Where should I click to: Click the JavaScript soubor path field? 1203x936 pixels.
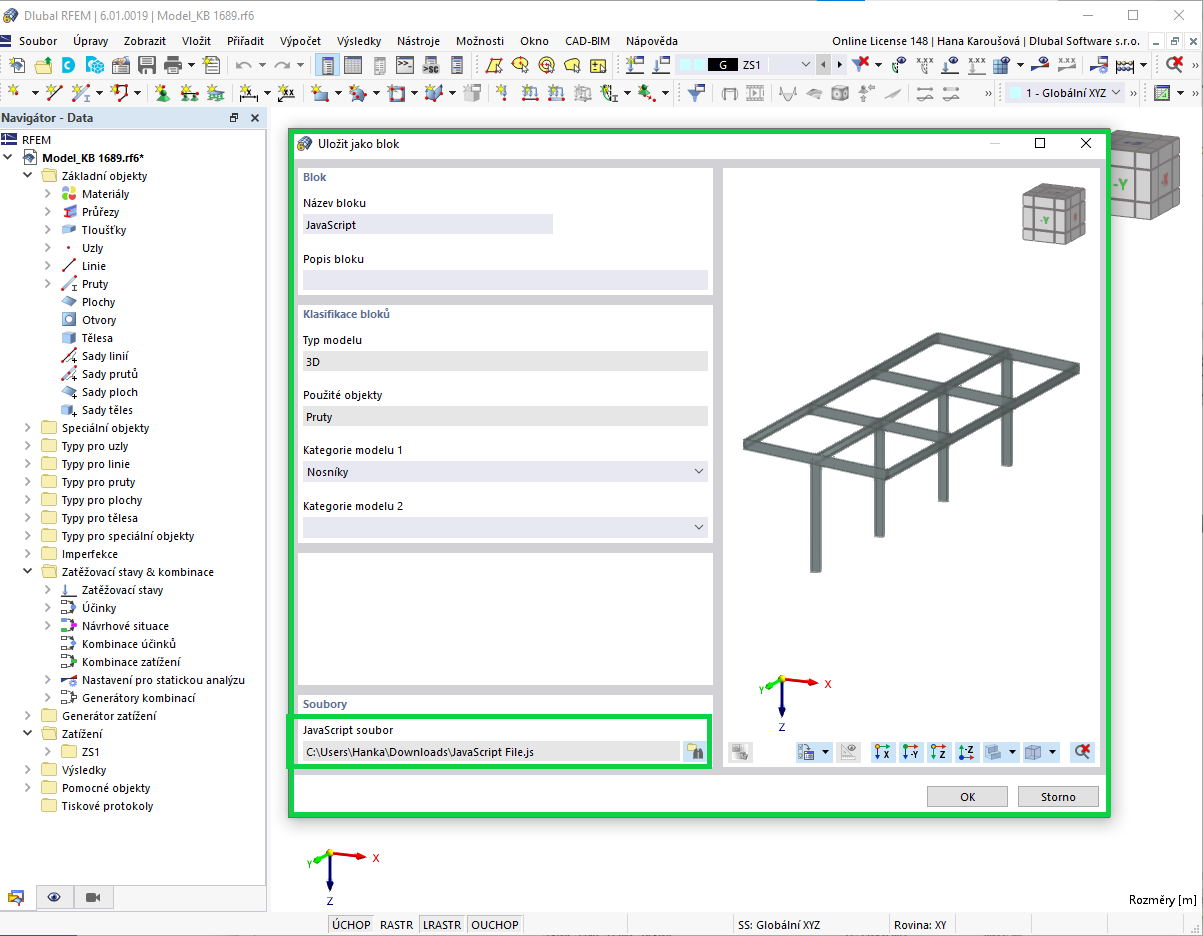[x=491, y=752]
